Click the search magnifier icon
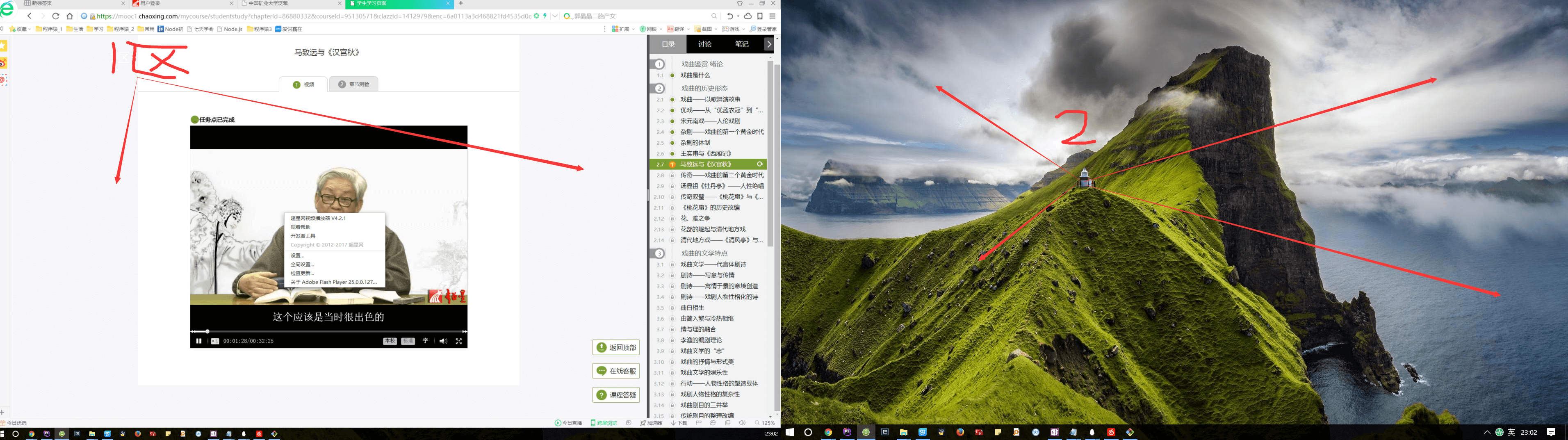1568x440 pixels. pyautogui.click(x=714, y=16)
